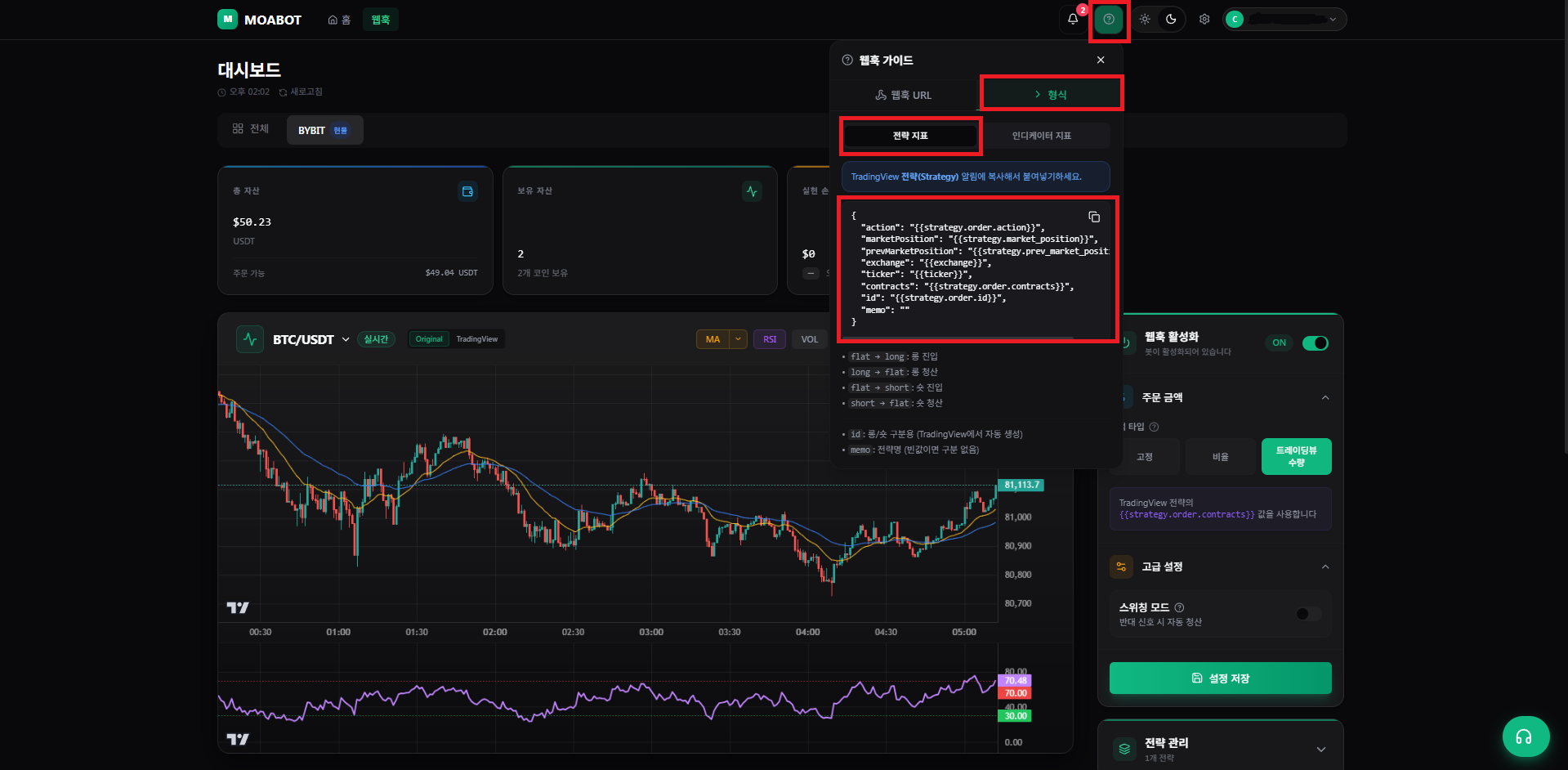
Task: Collapse the 주문 금액 section
Action: [x=1325, y=398]
